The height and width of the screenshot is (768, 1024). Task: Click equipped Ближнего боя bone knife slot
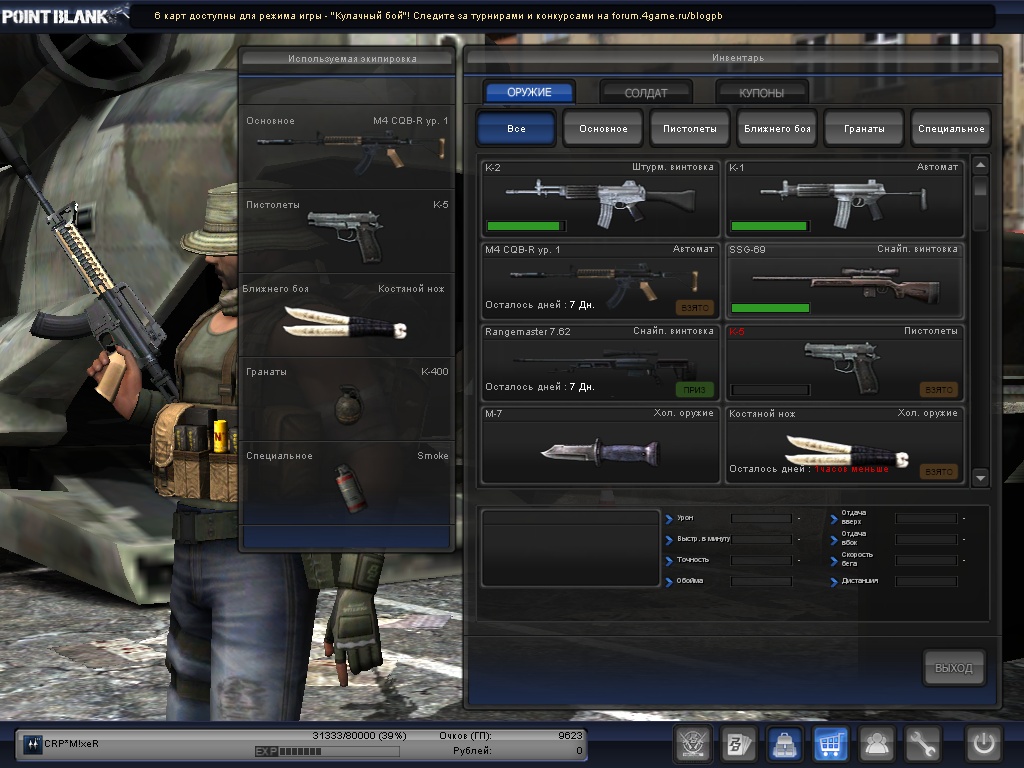pyautogui.click(x=347, y=315)
